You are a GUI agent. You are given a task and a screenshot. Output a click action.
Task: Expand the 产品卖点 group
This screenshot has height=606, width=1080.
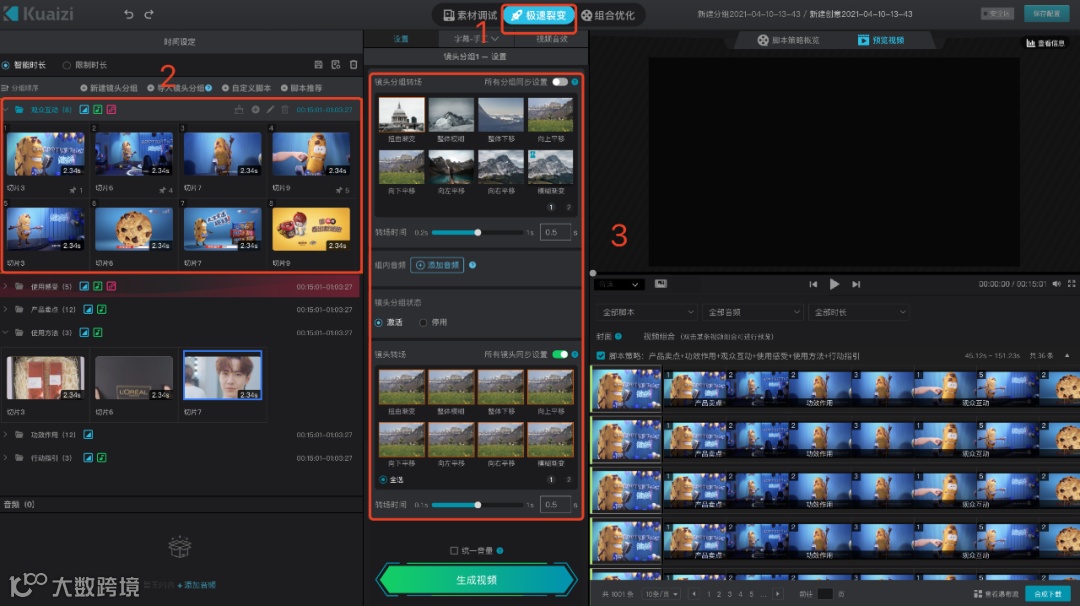point(6,309)
